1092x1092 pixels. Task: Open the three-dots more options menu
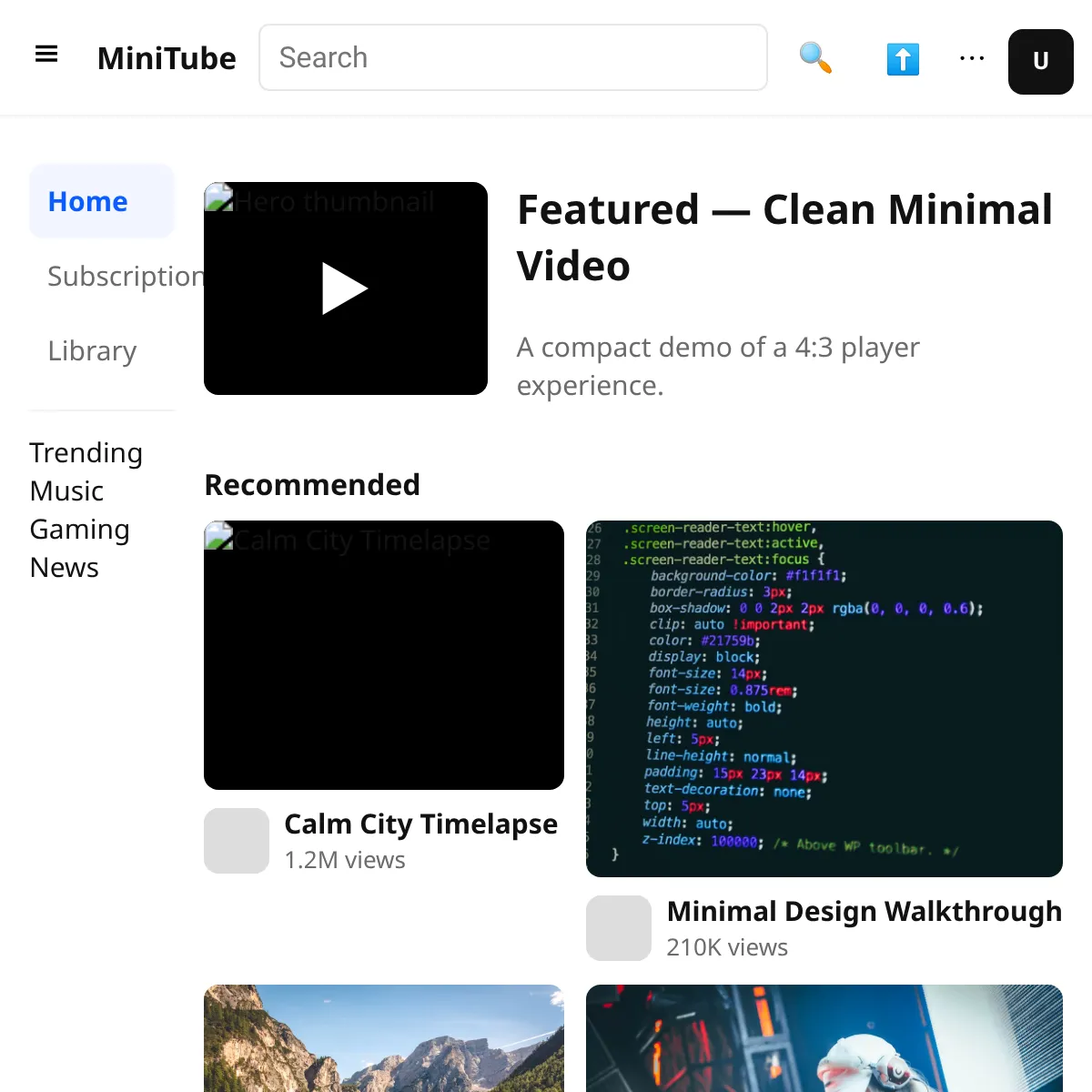point(972,58)
